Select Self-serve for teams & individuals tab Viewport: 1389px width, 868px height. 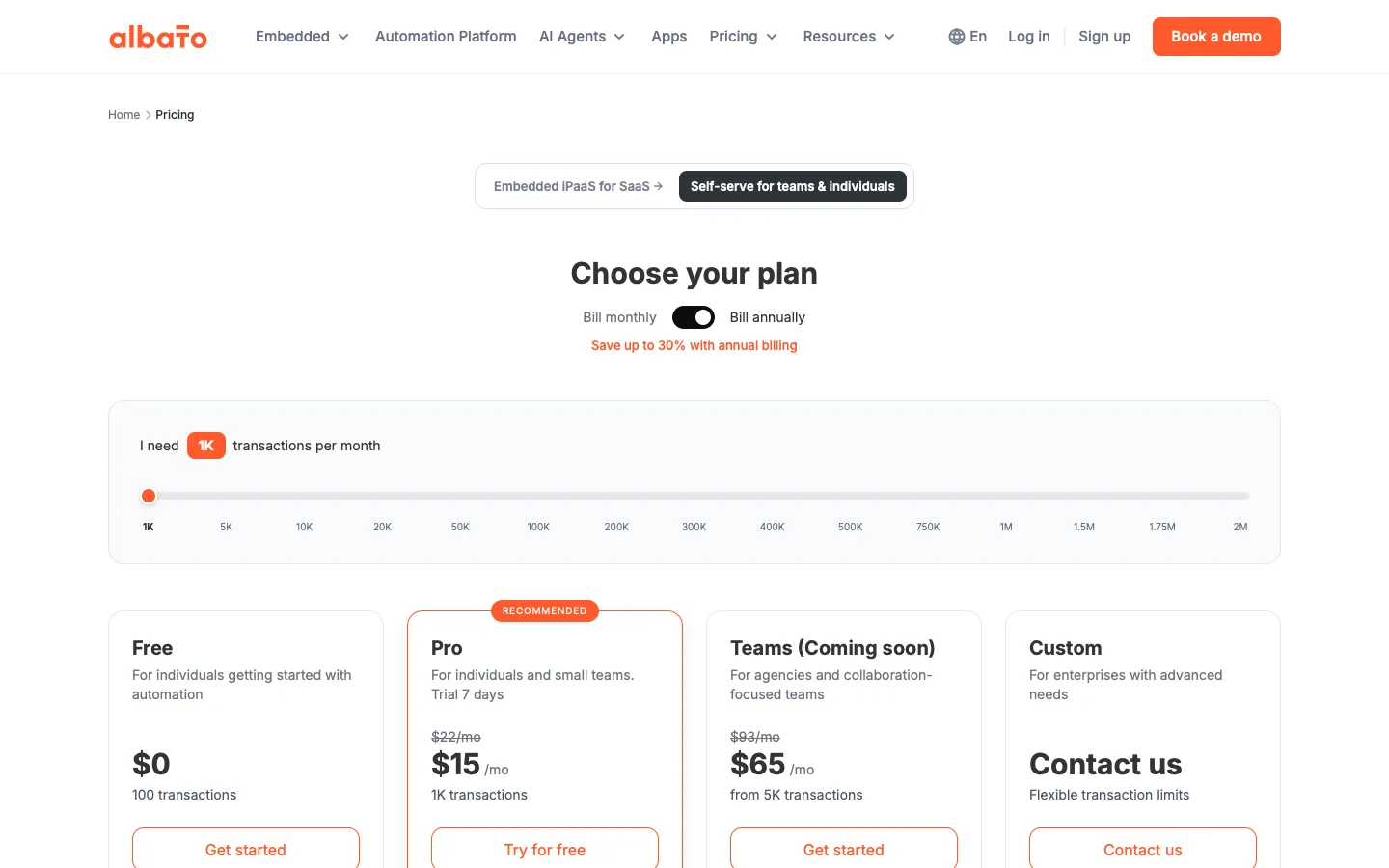tap(793, 186)
